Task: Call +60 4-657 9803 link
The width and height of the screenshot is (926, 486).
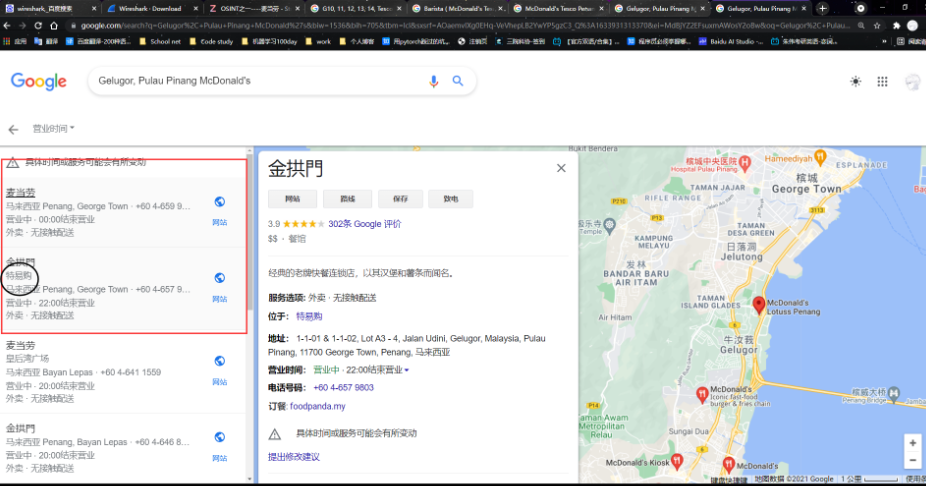Action: point(343,388)
